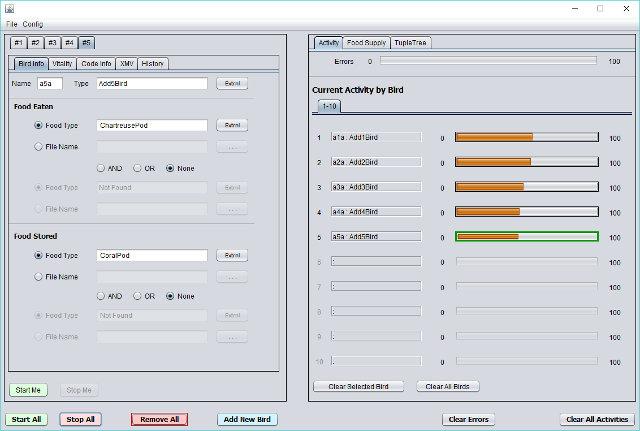
Task: Select the 'a1a : Add1Bird' label
Action: click(376, 138)
